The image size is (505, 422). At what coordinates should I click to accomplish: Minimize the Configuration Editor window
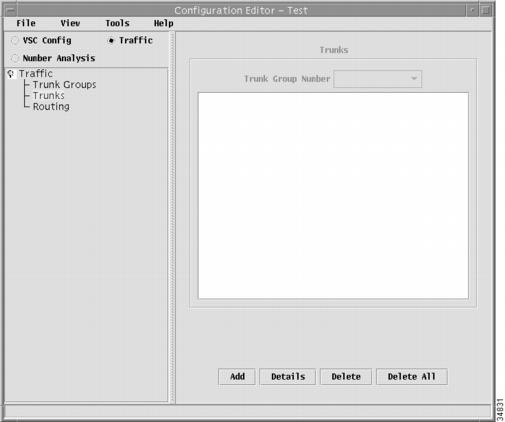click(x=472, y=10)
